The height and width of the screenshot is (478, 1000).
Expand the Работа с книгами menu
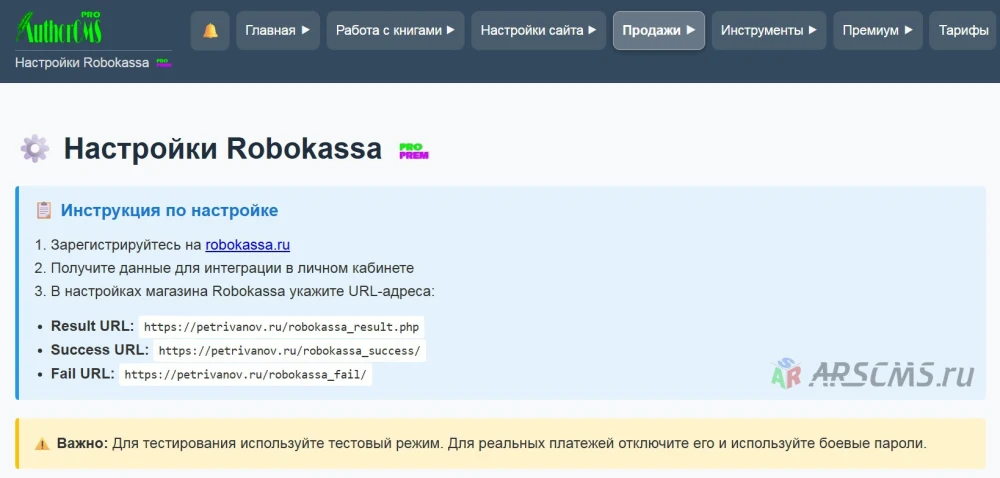click(395, 31)
